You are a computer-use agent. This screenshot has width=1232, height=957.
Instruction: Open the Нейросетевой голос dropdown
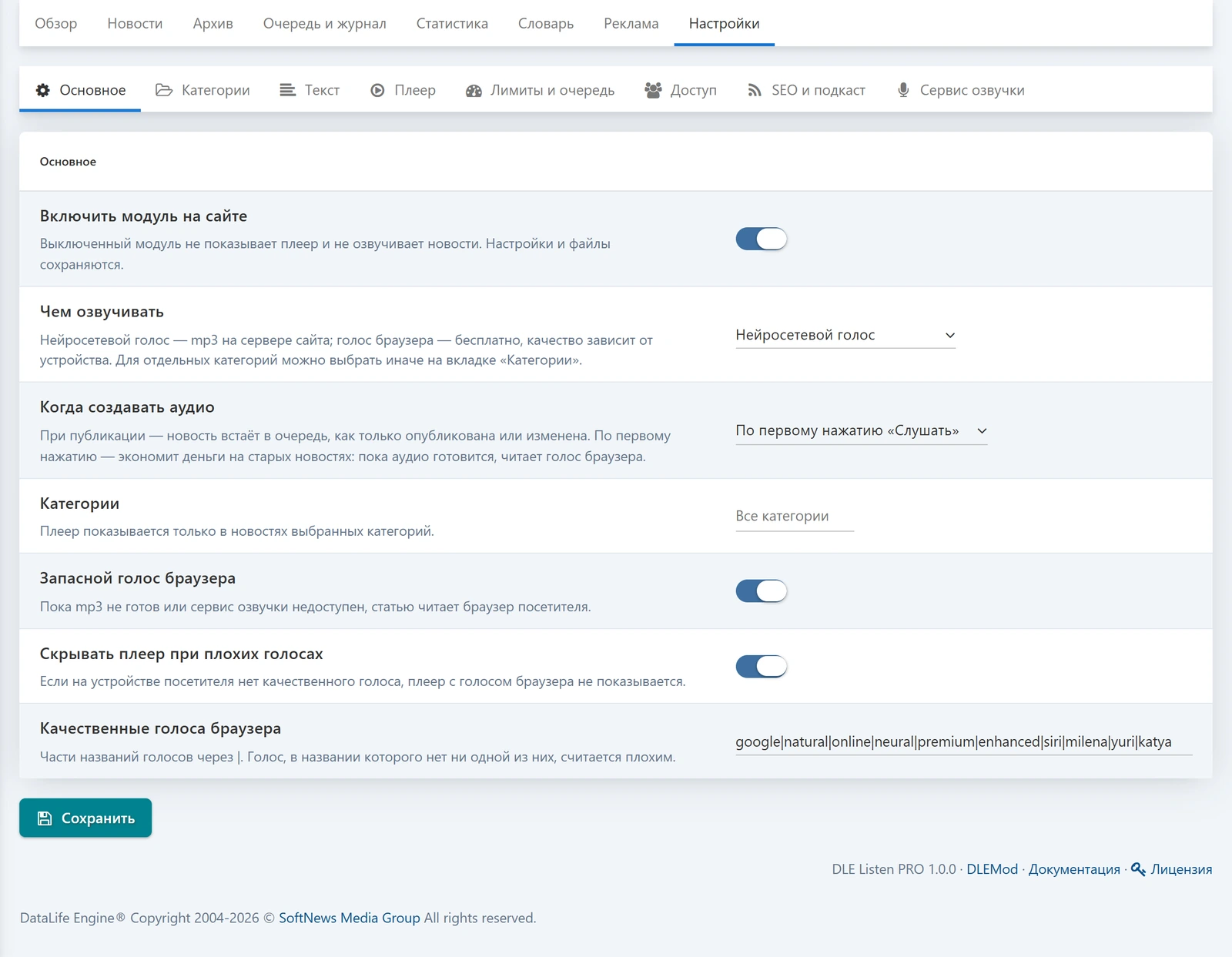845,335
